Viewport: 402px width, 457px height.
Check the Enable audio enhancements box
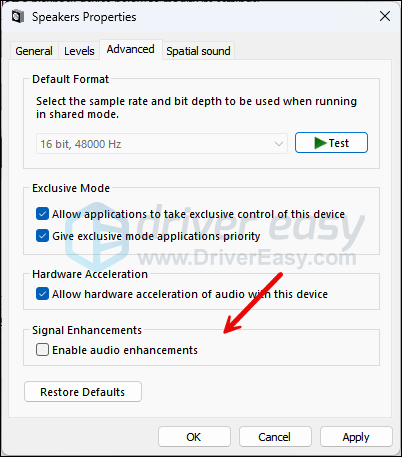[42, 350]
